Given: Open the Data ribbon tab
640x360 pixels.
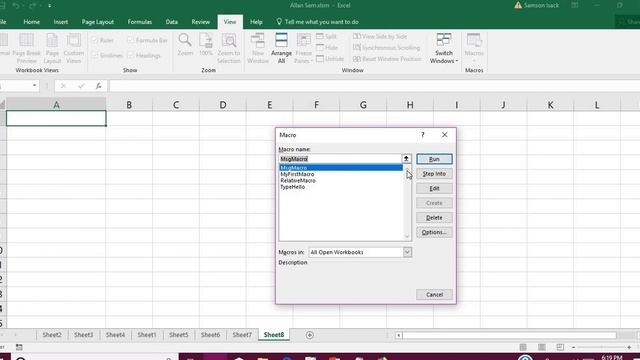Looking at the screenshot, I should pos(171,22).
